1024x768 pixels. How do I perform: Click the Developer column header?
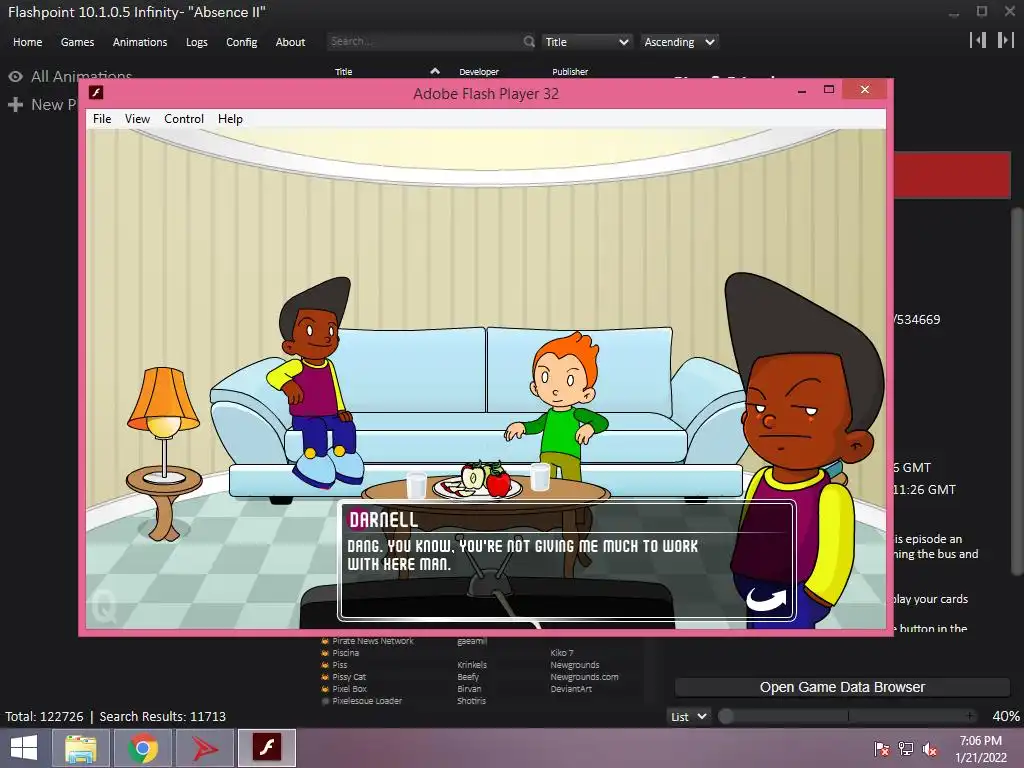point(479,72)
